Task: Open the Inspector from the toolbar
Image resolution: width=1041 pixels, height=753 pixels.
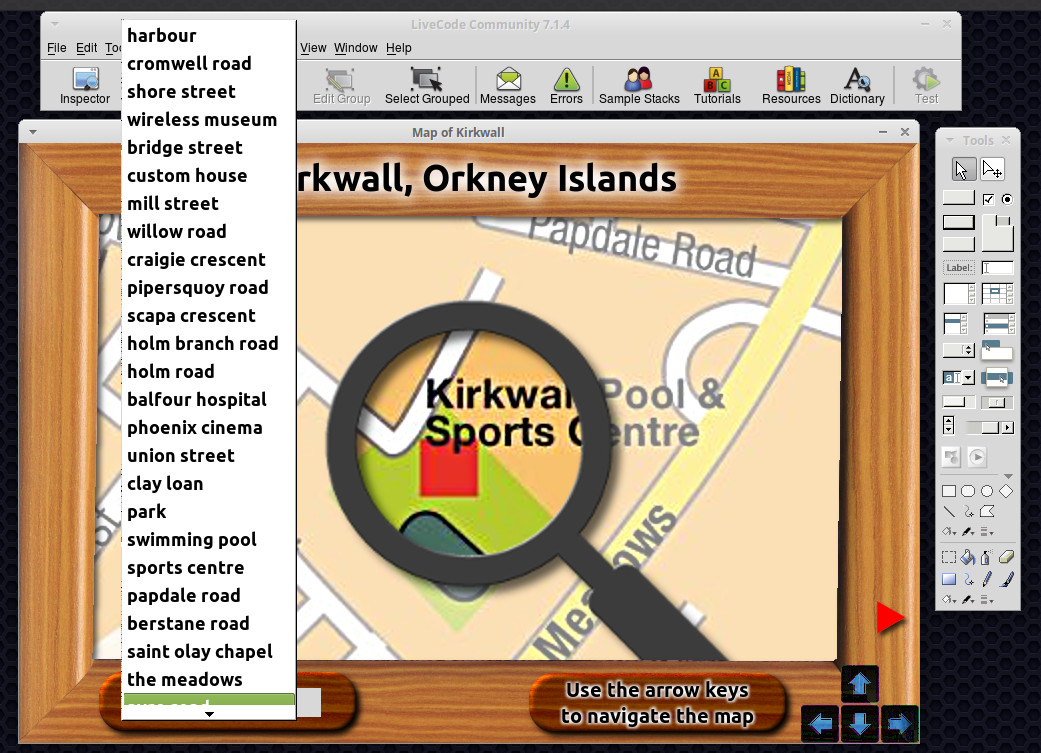Action: (85, 85)
